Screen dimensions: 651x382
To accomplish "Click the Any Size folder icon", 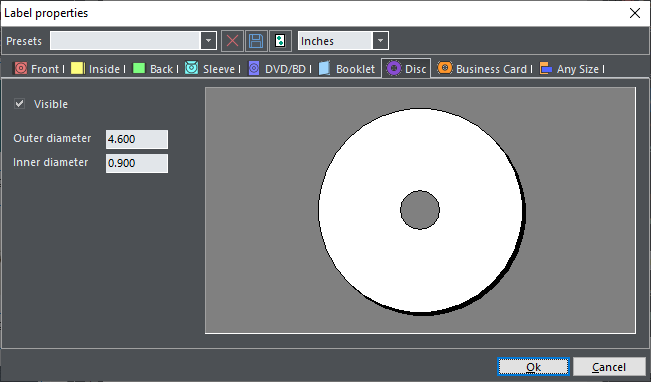I will click(546, 68).
